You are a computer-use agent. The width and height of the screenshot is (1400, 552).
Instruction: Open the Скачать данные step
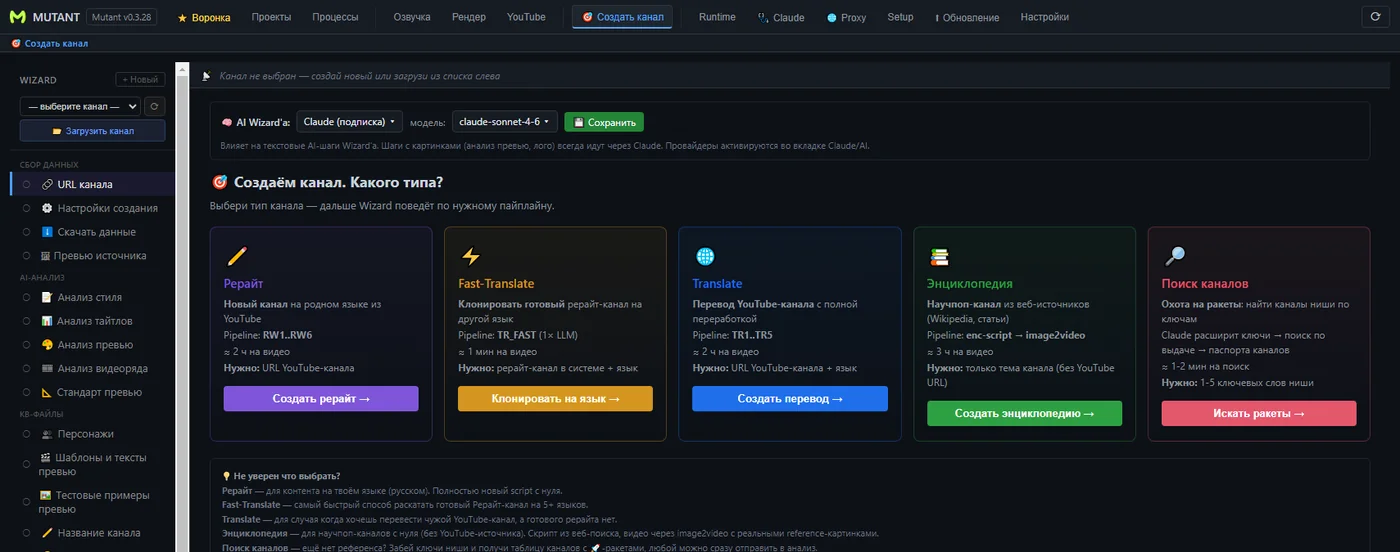coord(92,232)
